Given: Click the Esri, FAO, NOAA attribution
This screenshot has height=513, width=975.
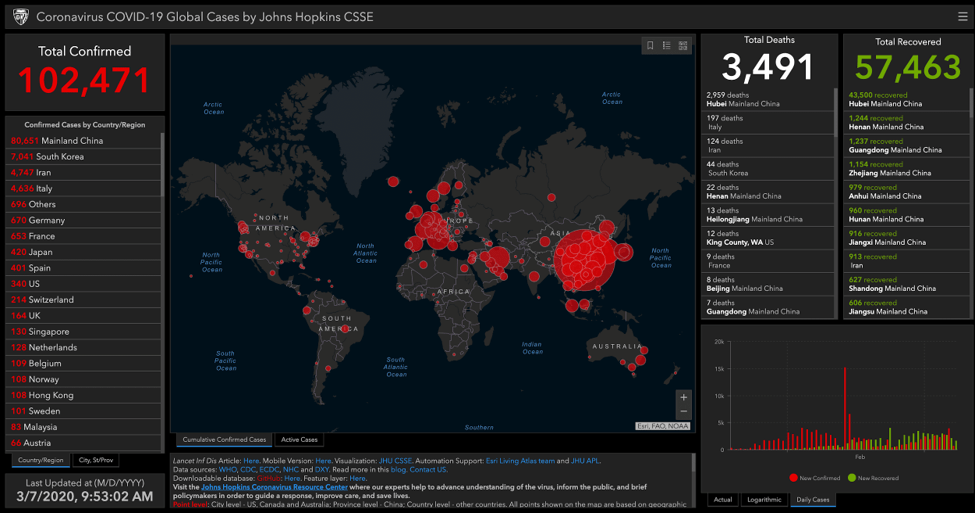Looking at the screenshot, I should click(x=663, y=426).
